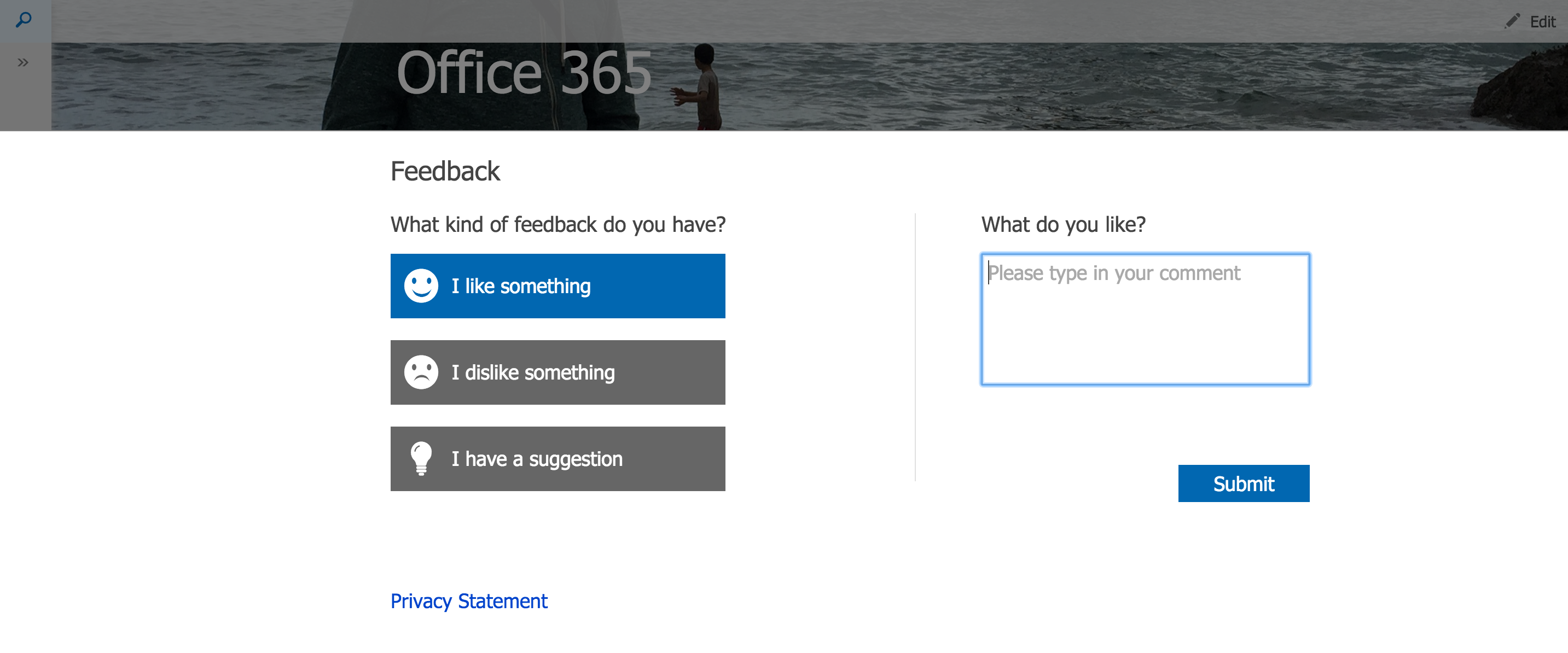Open the Edit page link
The width and height of the screenshot is (1568, 653).
point(1542,22)
